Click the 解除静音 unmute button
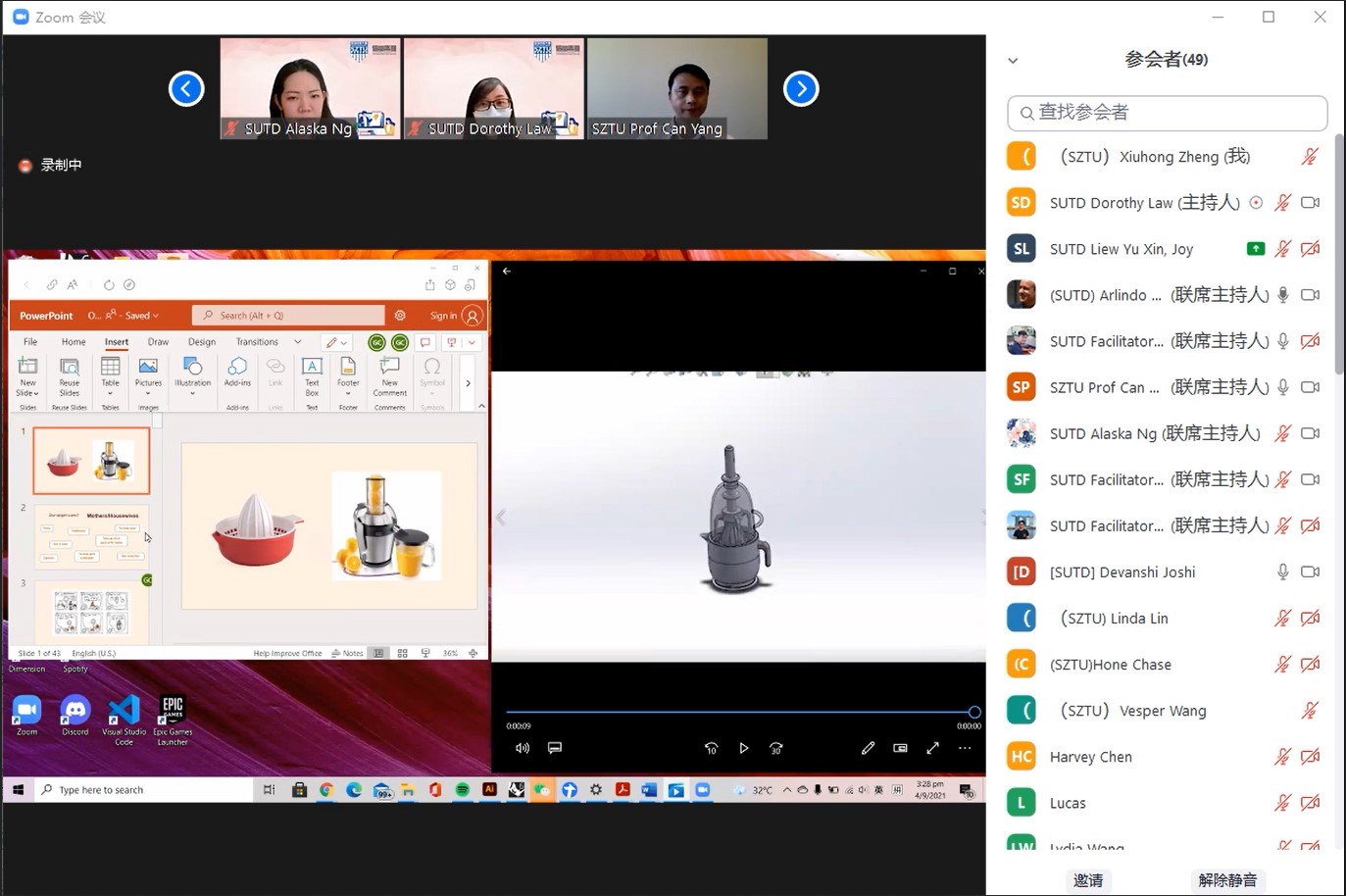Image resolution: width=1346 pixels, height=896 pixels. tap(1227, 879)
